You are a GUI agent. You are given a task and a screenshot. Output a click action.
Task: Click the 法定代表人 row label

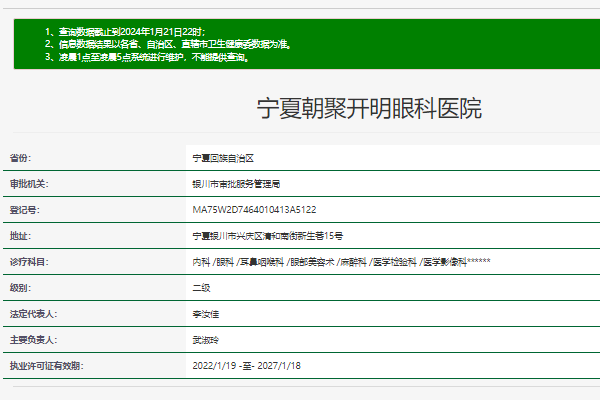pyautogui.click(x=33, y=314)
